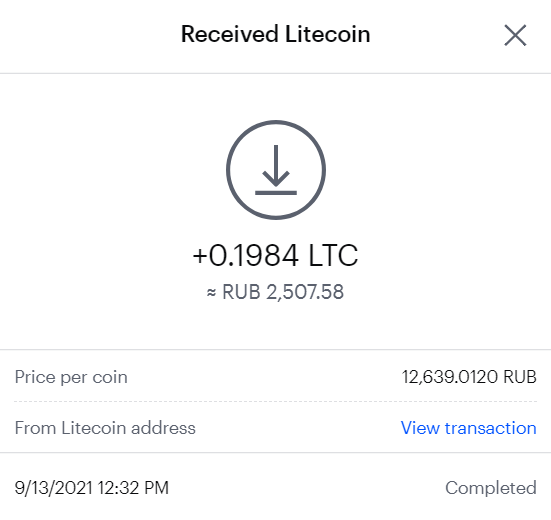Click the Received Litecoin title

[x=276, y=34]
